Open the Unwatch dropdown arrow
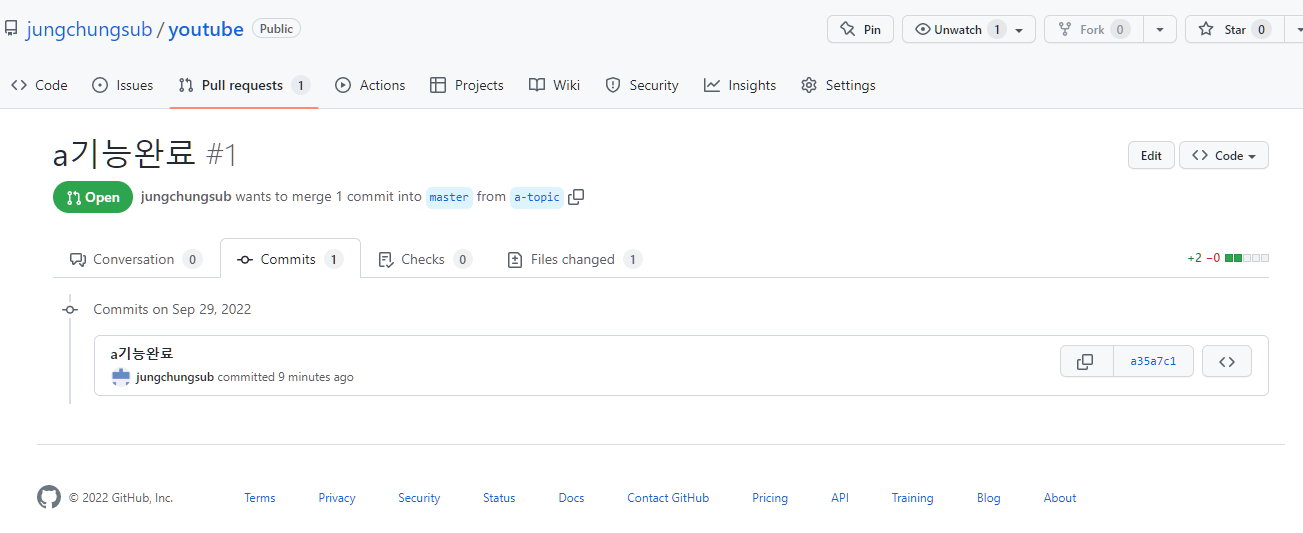The image size is (1303, 533). coord(1019,30)
